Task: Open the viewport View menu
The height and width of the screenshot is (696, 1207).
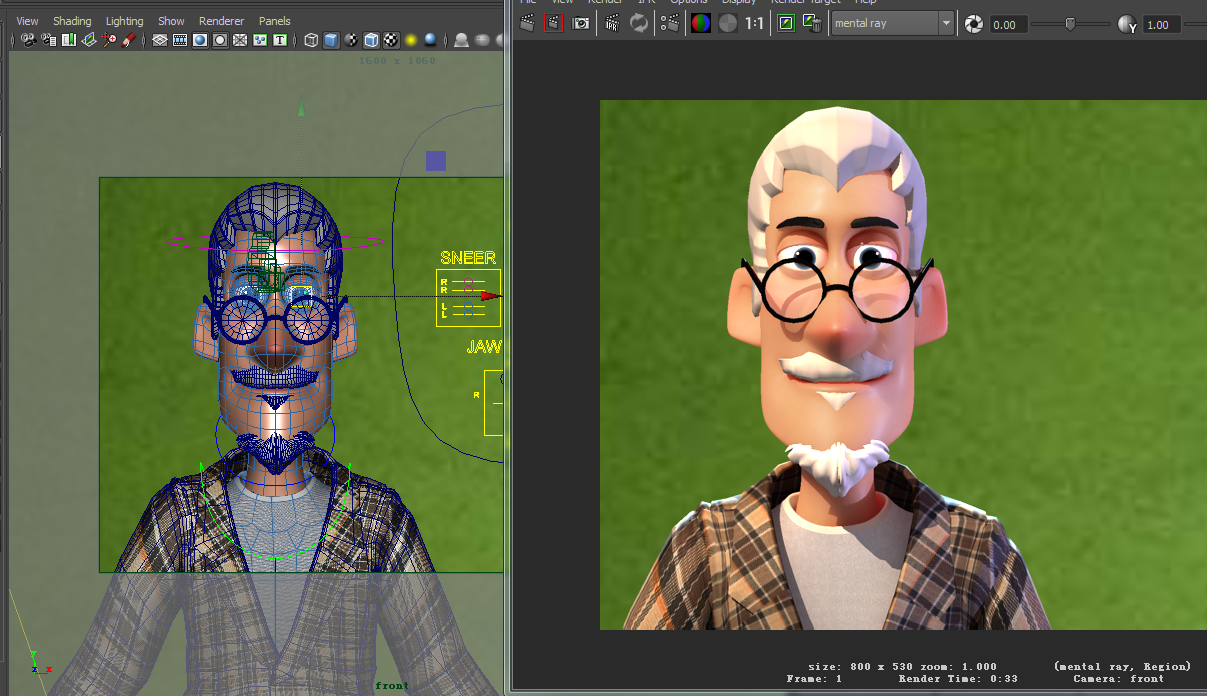Action: 27,21
